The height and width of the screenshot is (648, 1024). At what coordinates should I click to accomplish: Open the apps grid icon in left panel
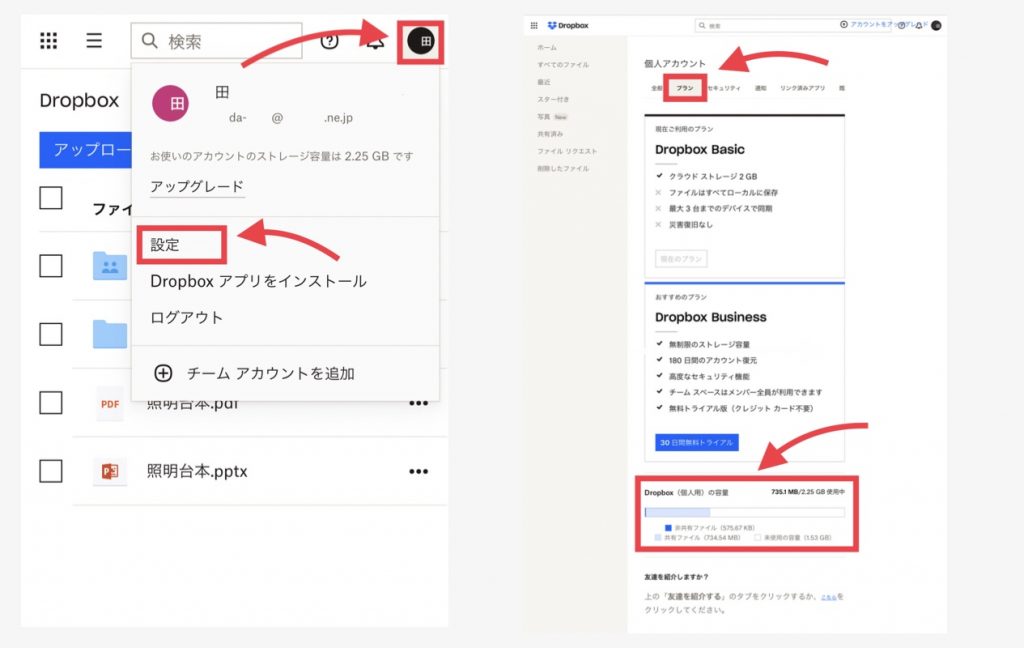point(48,41)
